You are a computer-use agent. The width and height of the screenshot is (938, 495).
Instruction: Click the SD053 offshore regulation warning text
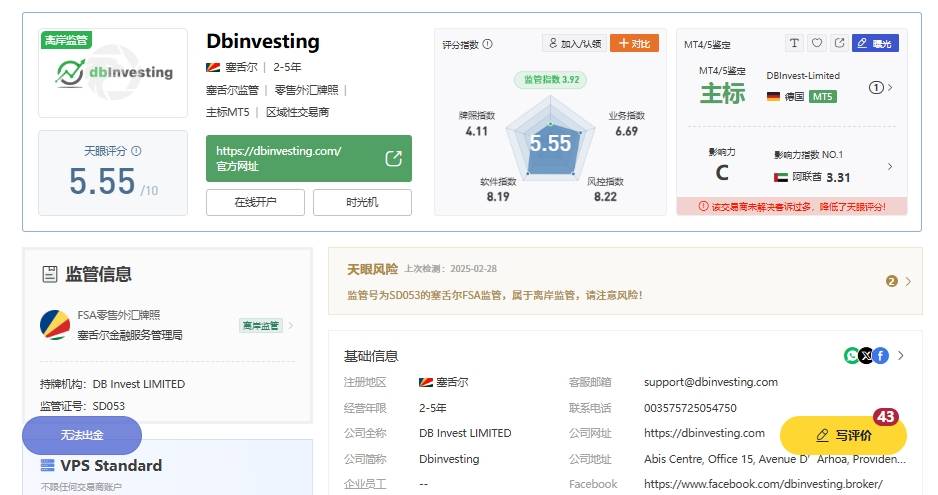pos(495,295)
